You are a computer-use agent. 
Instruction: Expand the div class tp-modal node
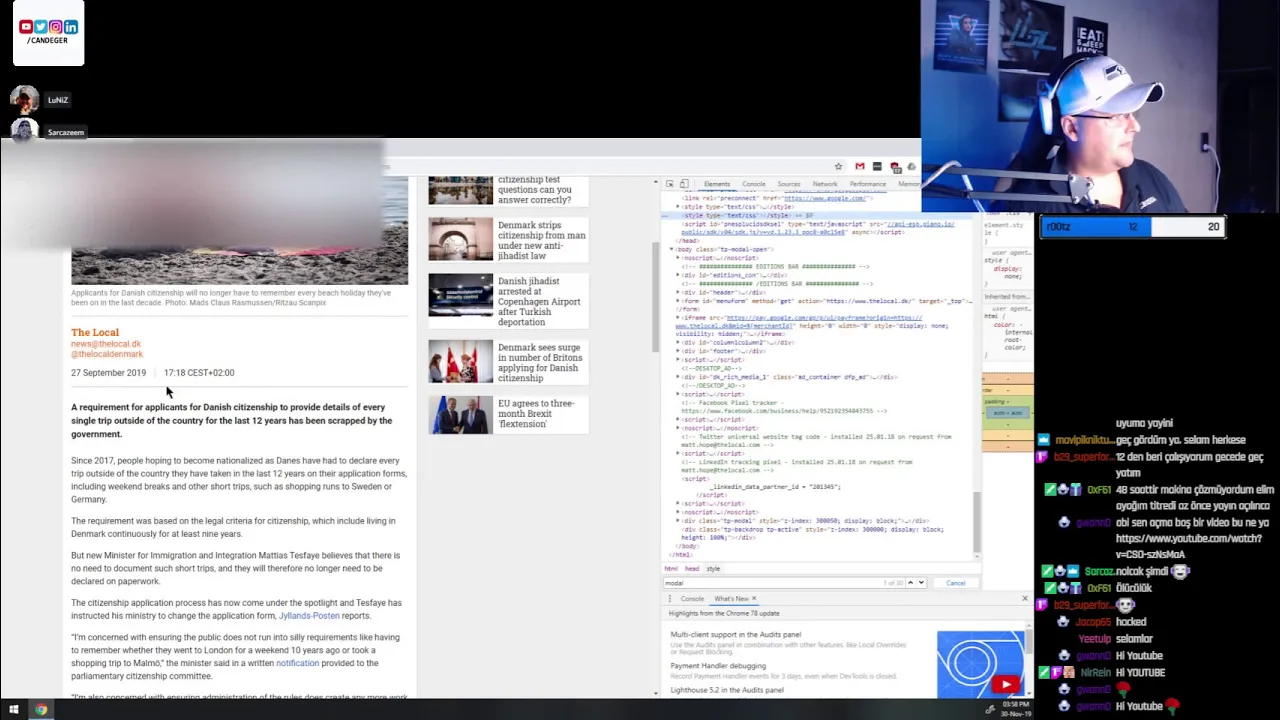coord(678,521)
